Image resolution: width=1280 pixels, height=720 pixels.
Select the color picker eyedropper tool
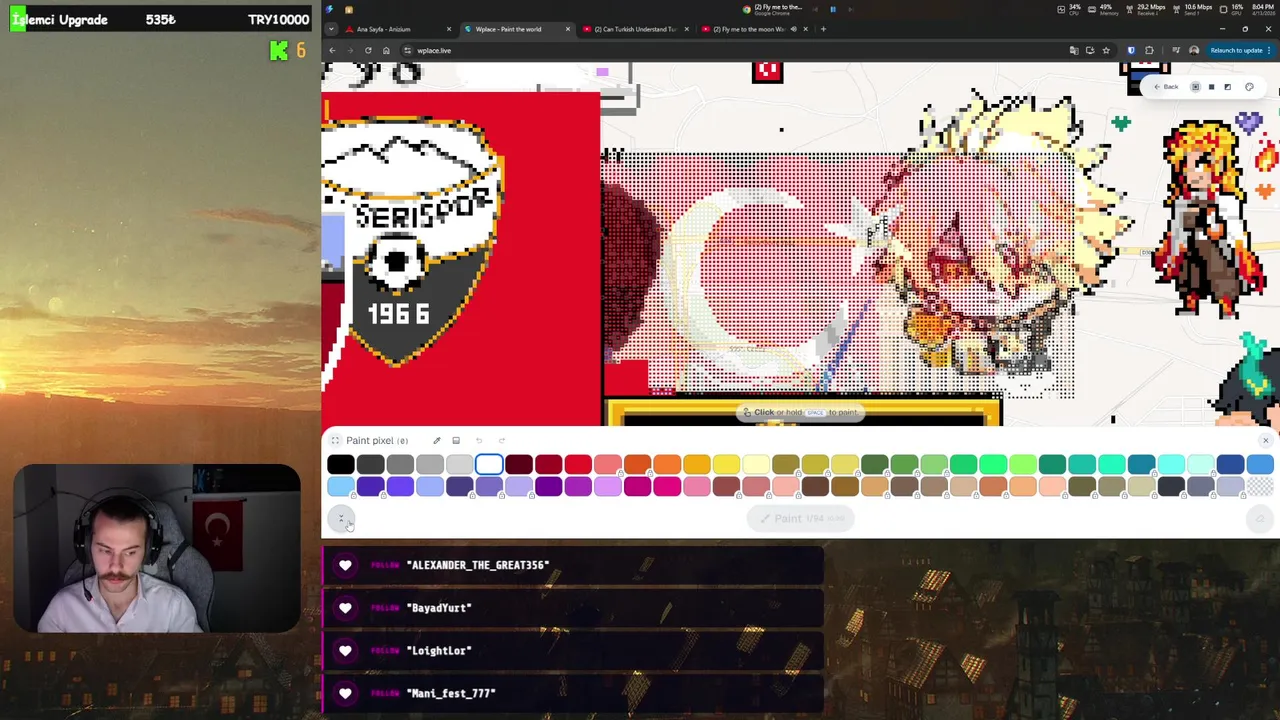[436, 440]
